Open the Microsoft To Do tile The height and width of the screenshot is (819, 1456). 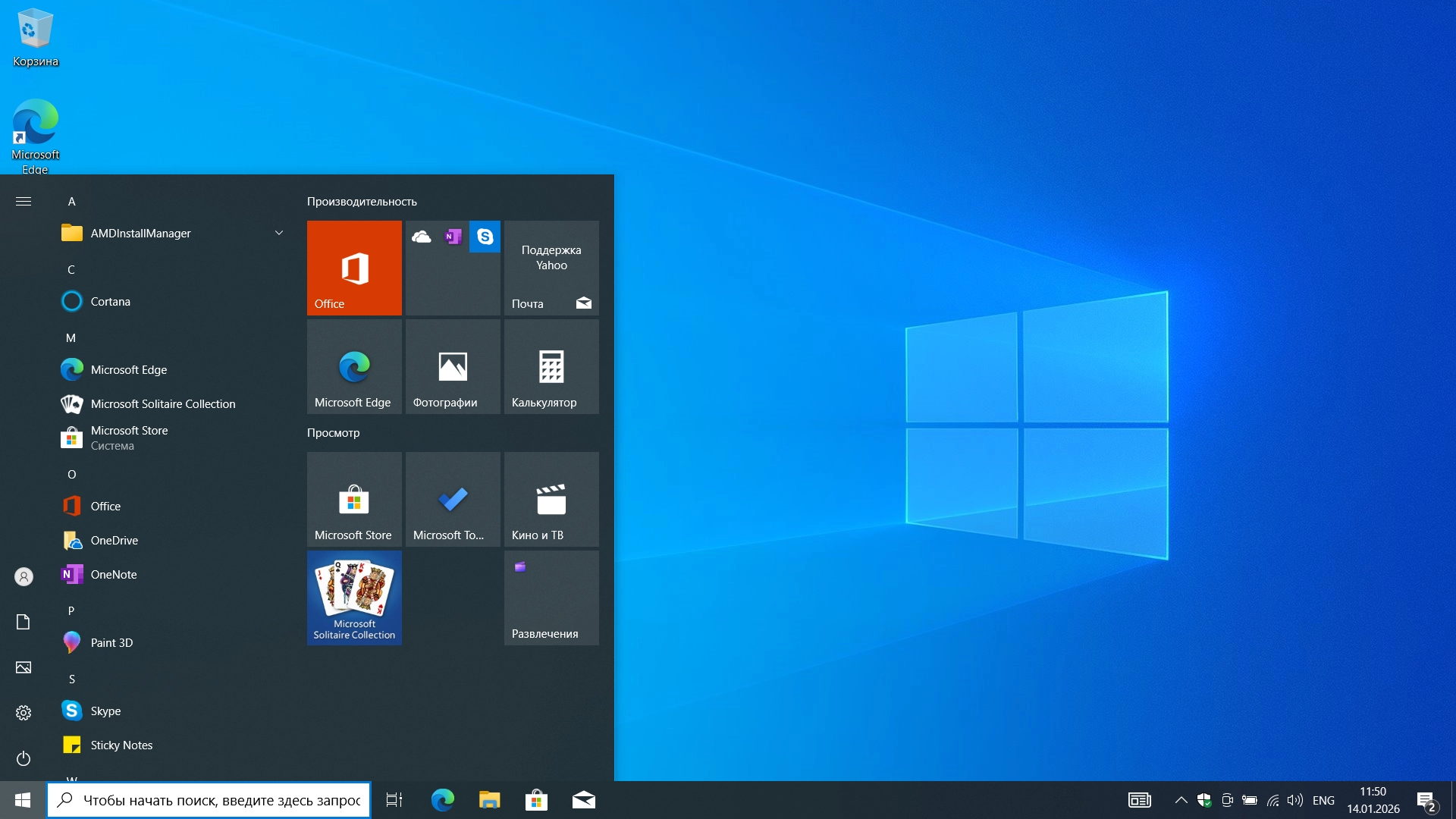pyautogui.click(x=453, y=499)
